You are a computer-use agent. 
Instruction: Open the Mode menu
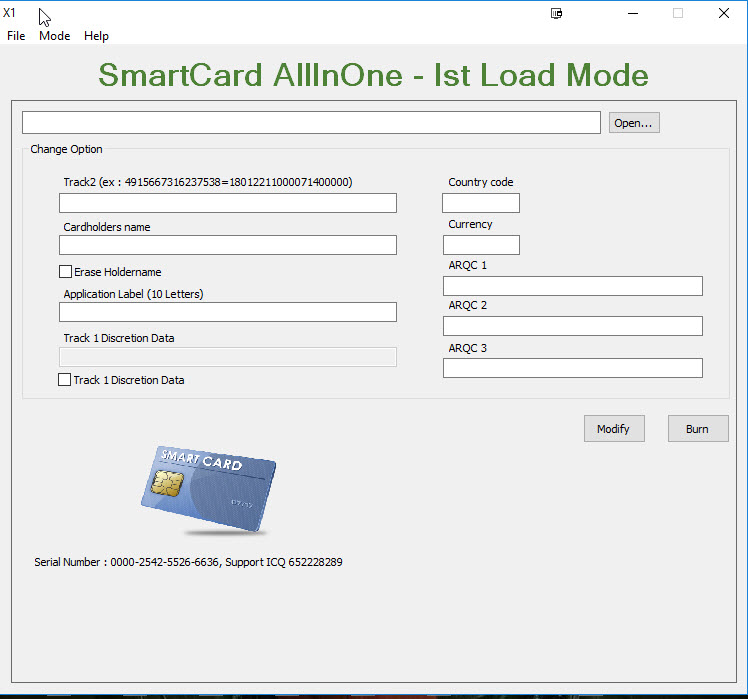click(x=54, y=36)
